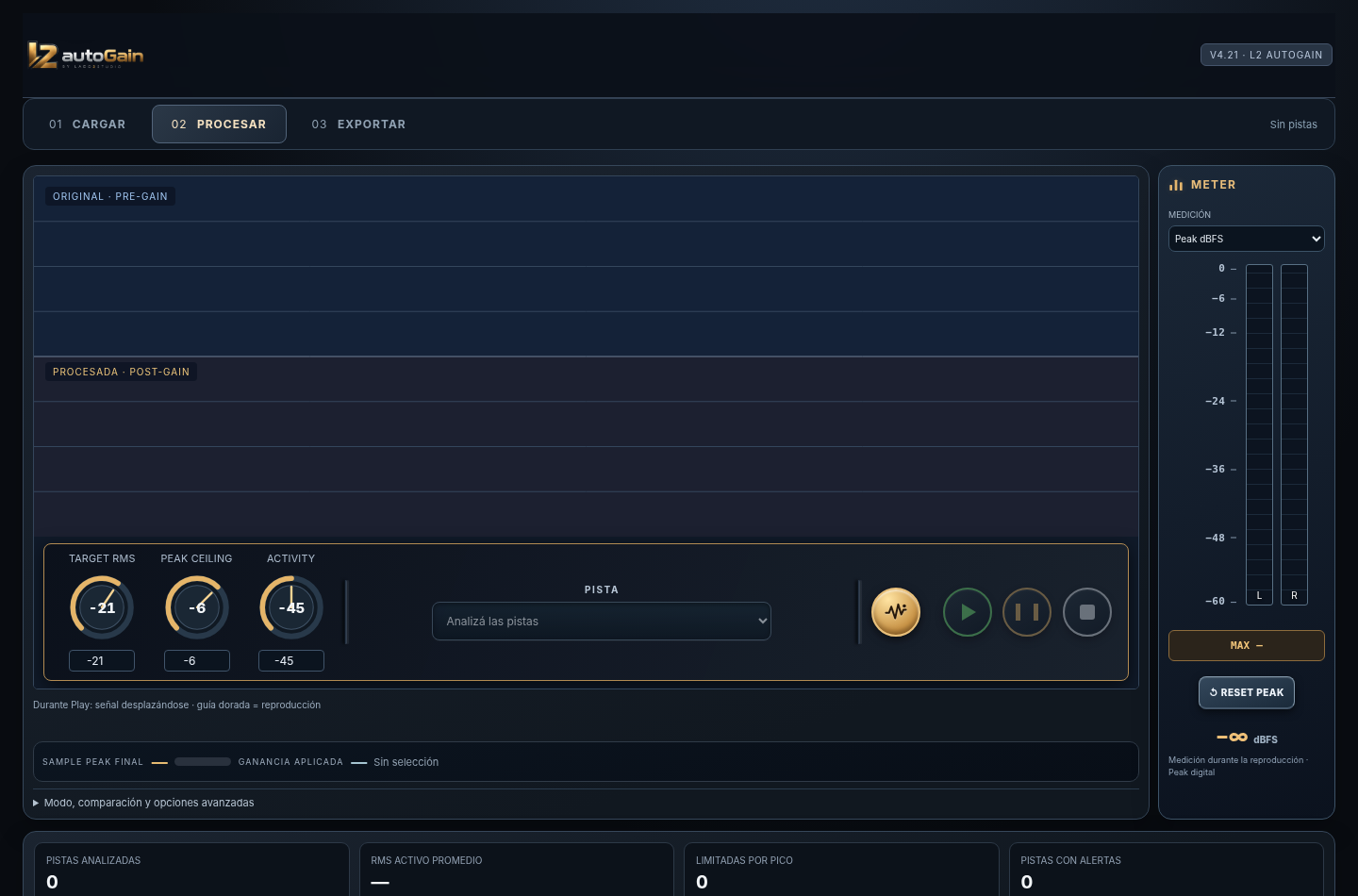
Task: Click the Pistas analizadas stat card
Action: [191, 869]
